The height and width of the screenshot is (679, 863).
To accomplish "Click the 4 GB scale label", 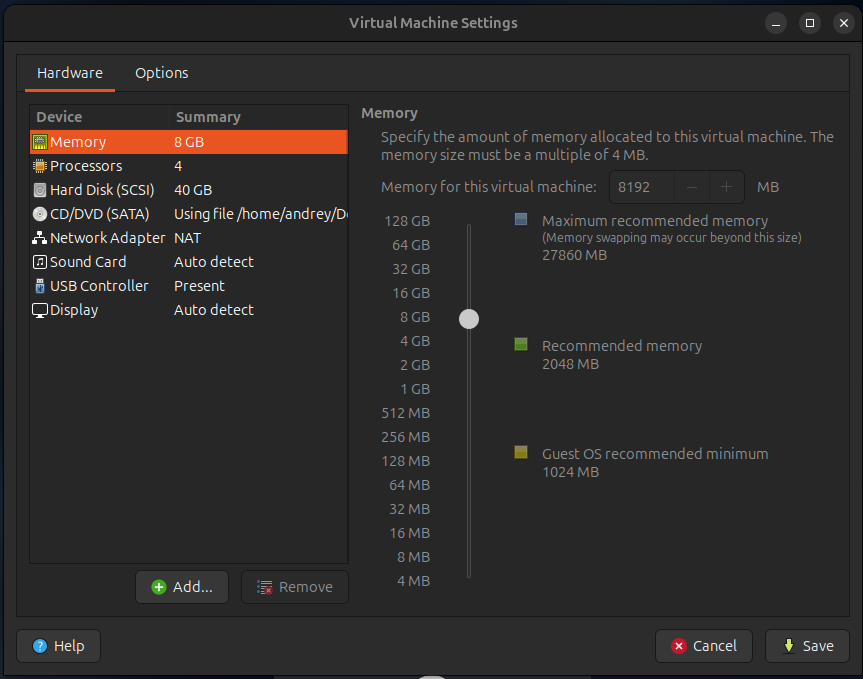I will tap(415, 341).
